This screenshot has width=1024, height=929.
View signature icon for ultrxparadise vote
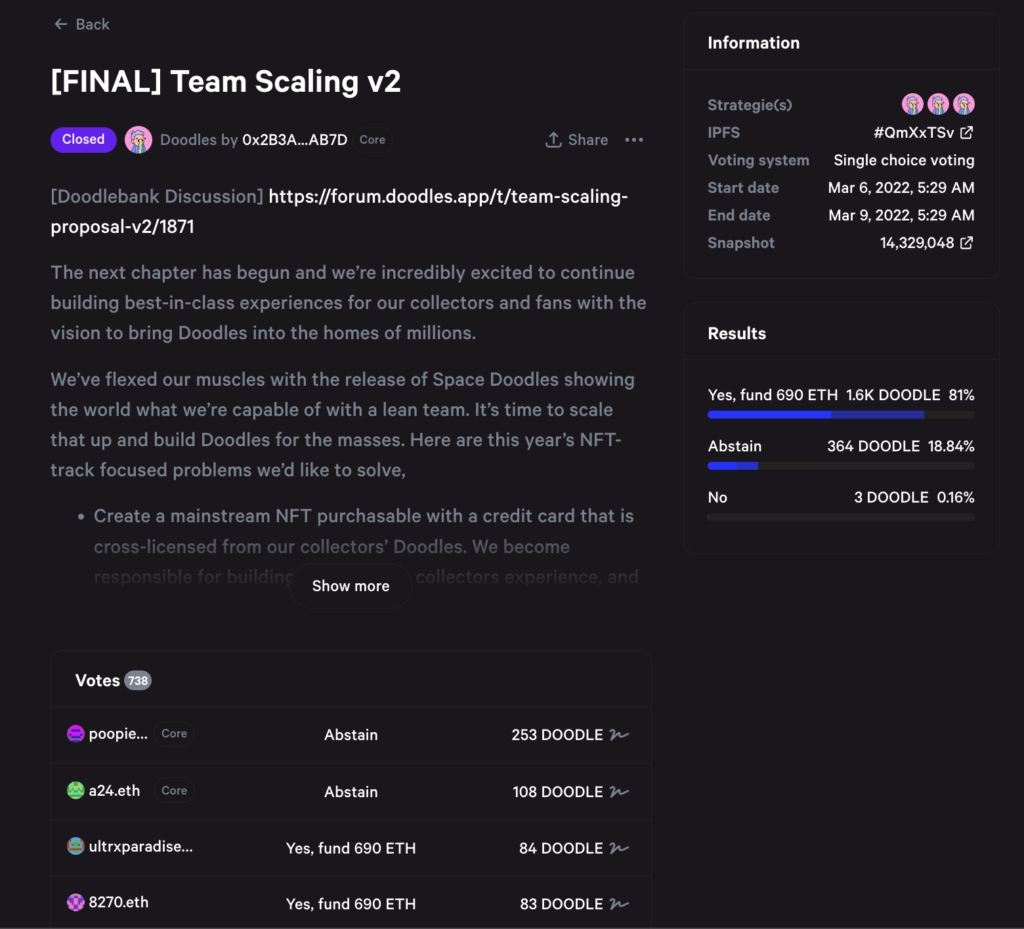click(x=619, y=848)
